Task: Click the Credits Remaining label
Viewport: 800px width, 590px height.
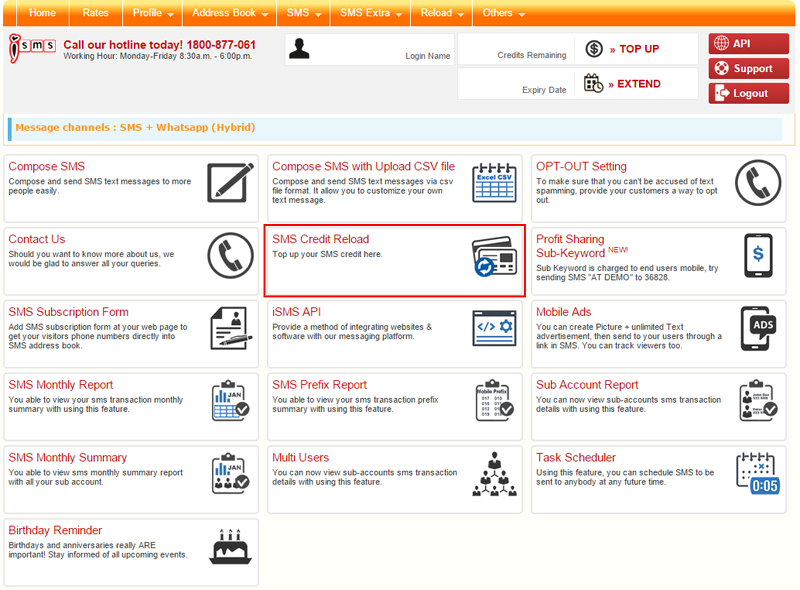Action: click(x=532, y=55)
